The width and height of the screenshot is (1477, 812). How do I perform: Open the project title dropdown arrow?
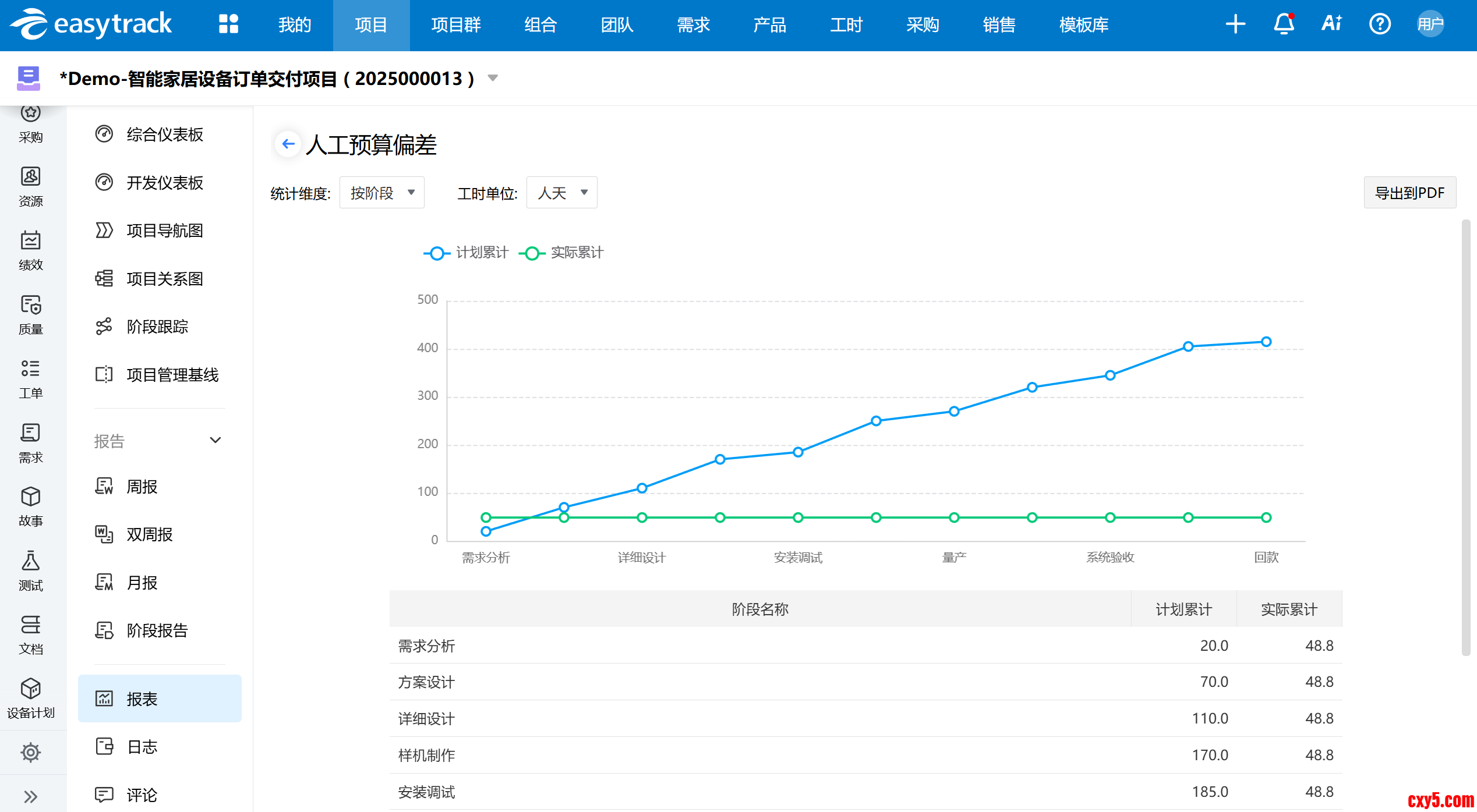tap(493, 78)
